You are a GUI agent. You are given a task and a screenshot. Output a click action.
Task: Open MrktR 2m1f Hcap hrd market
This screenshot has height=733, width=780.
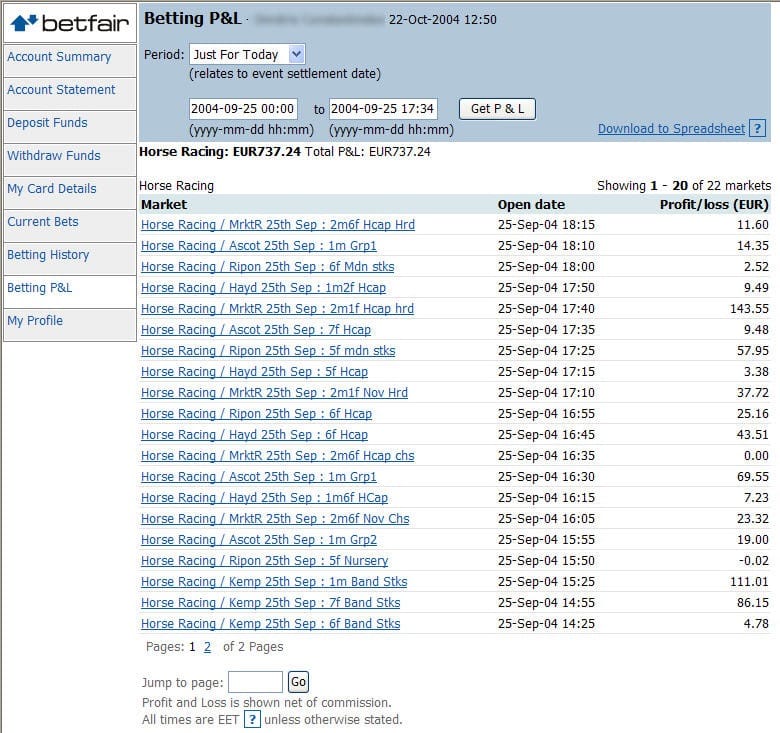click(x=277, y=308)
